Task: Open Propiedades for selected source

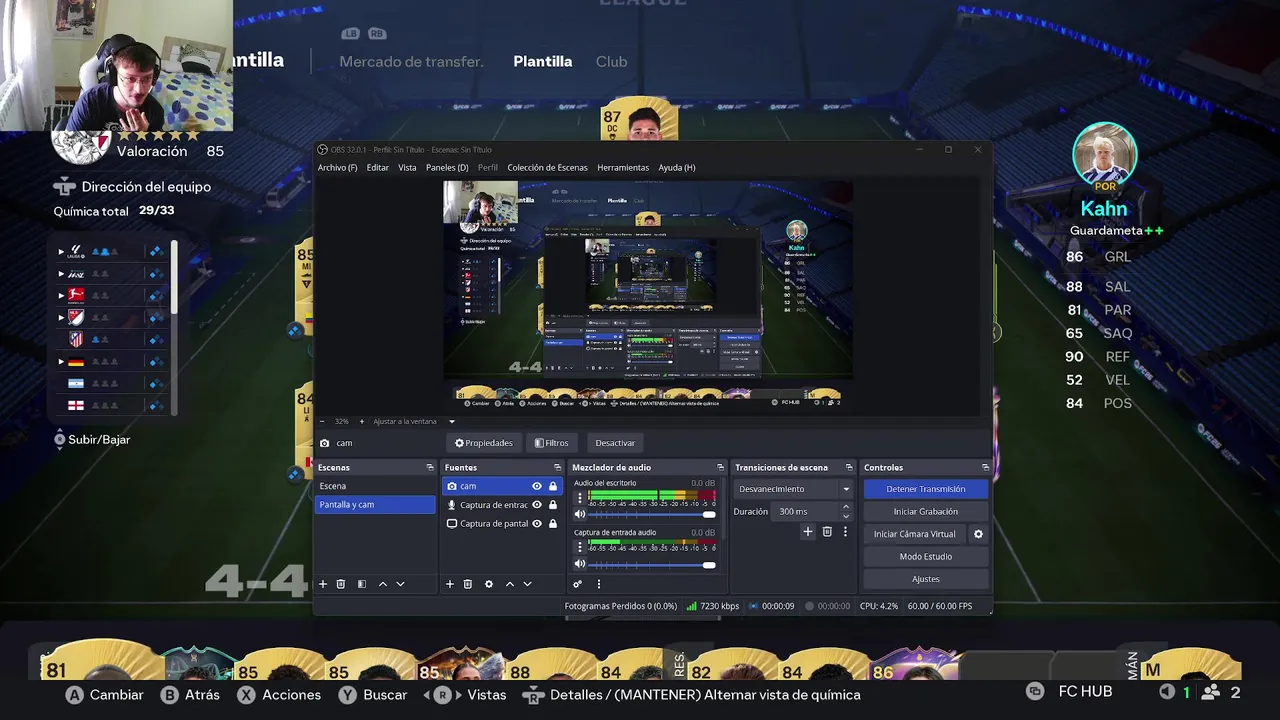Action: coord(484,443)
